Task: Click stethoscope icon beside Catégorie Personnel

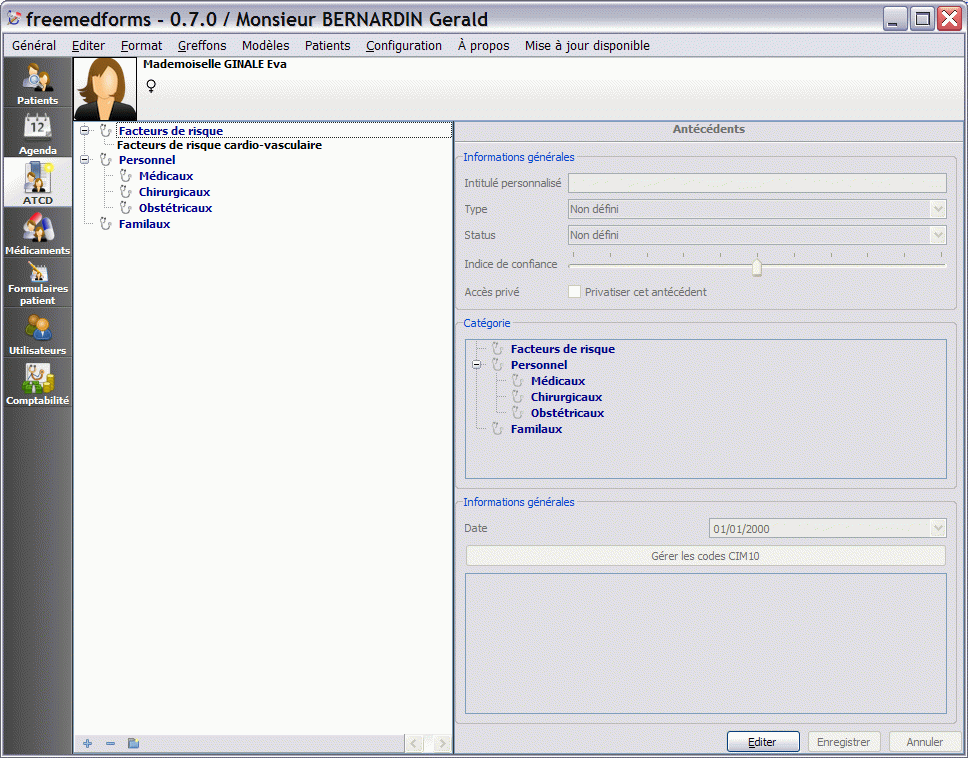Action: 498,365
